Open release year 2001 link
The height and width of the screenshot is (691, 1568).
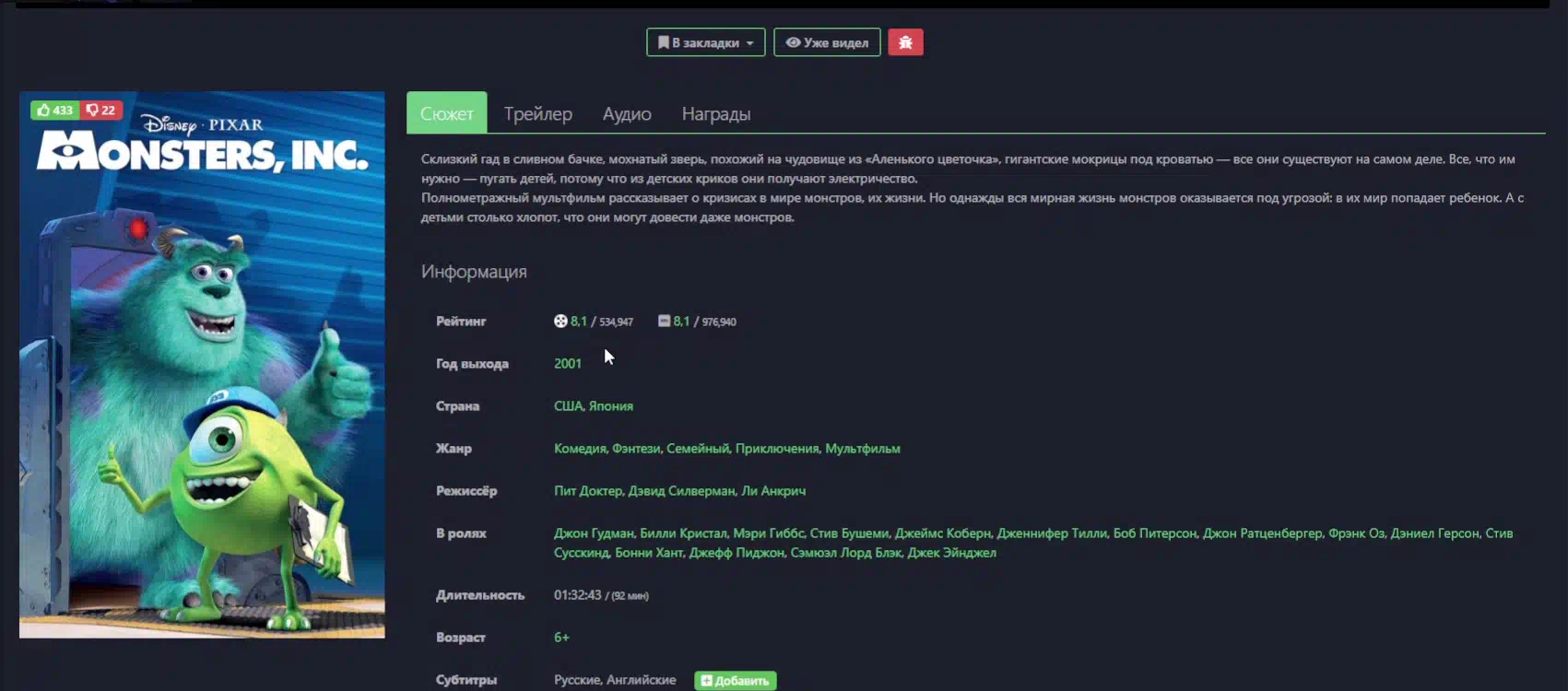pyautogui.click(x=568, y=364)
